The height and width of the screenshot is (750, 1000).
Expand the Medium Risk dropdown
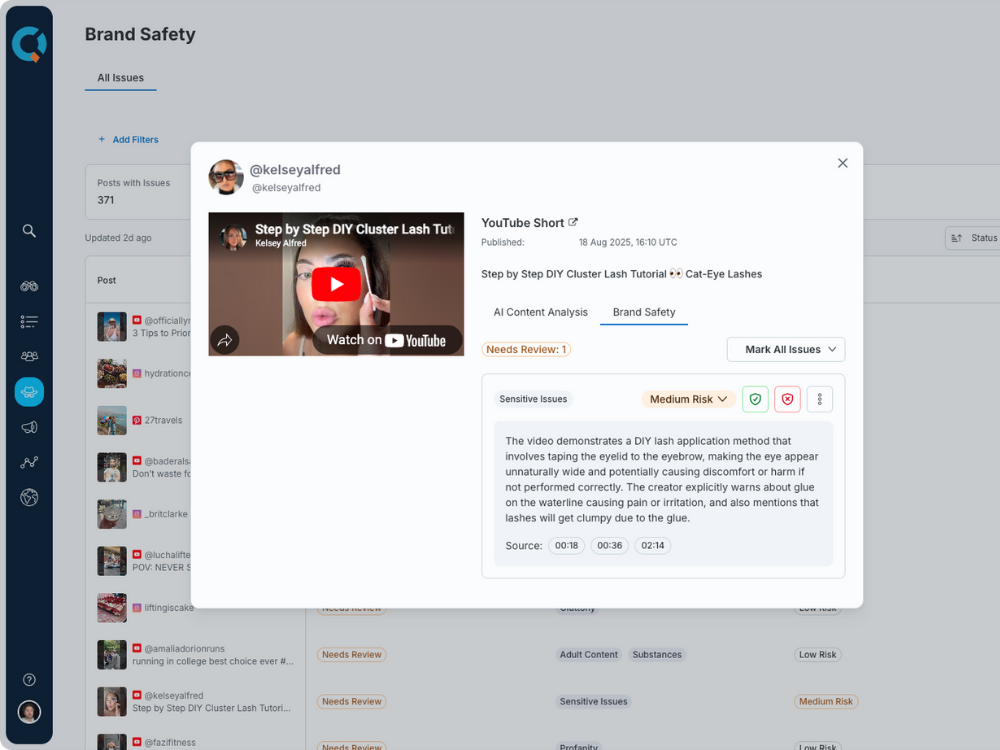point(688,399)
